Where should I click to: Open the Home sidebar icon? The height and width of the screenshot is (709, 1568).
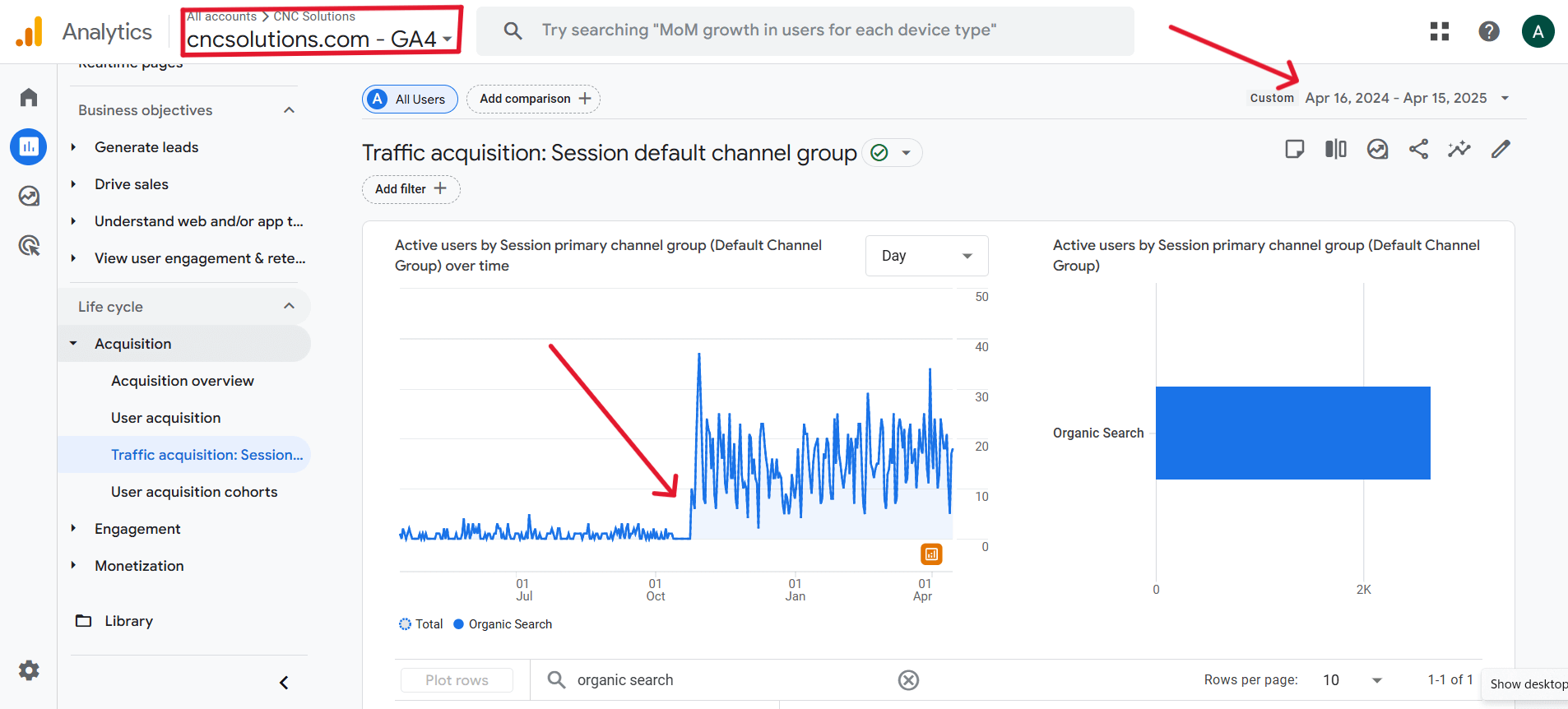(x=29, y=97)
